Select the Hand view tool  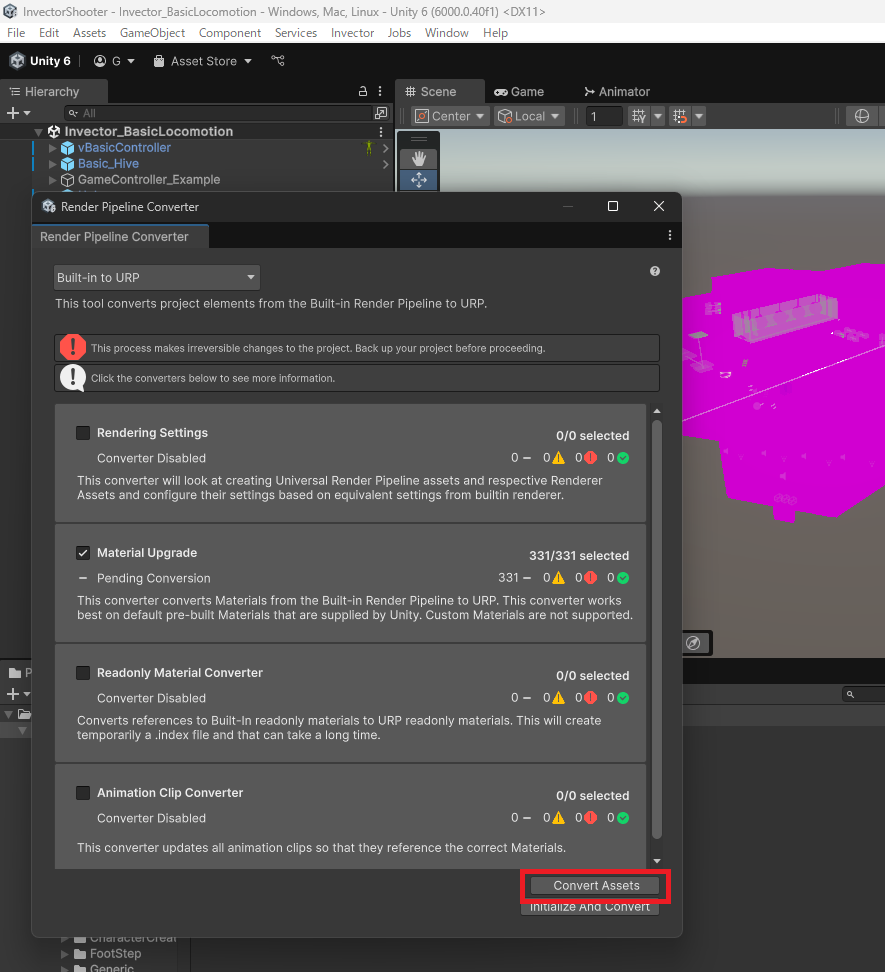419,159
